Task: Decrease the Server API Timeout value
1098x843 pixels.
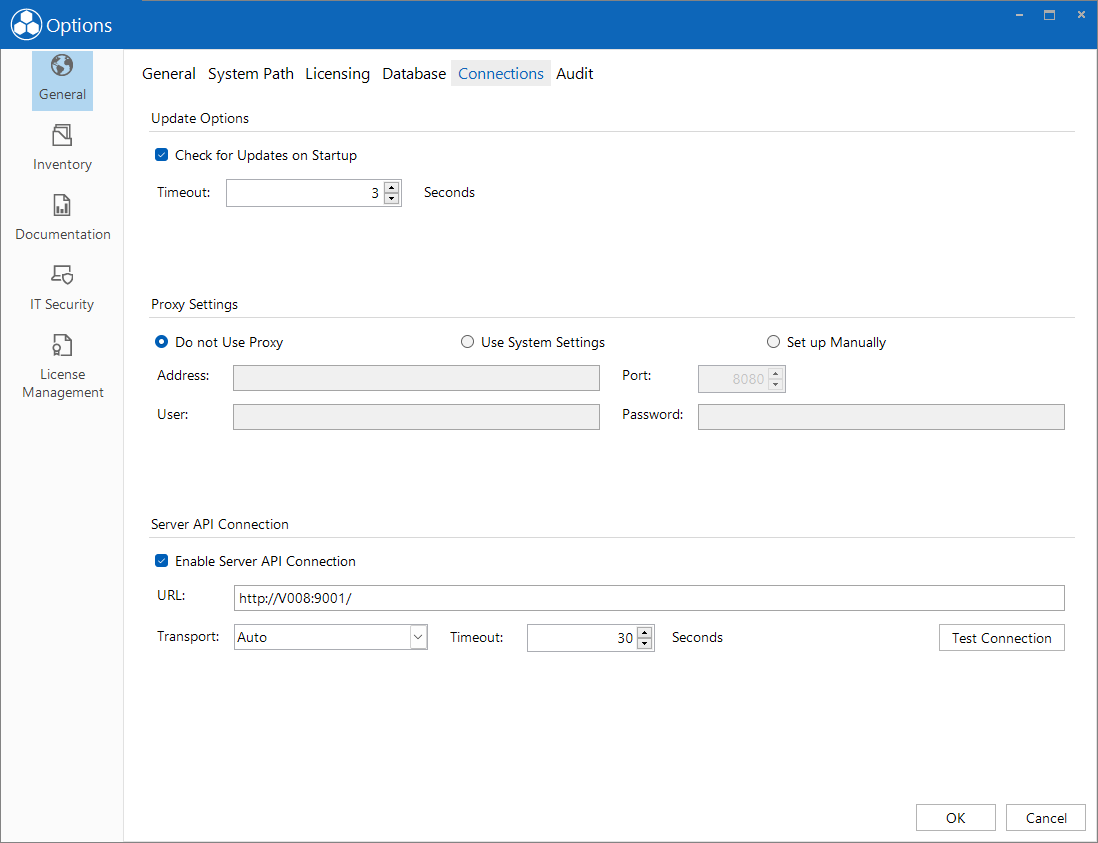Action: (x=645, y=643)
